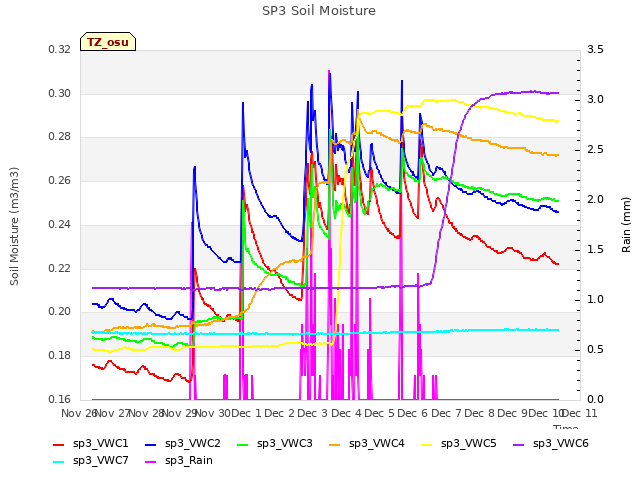This screenshot has width=640, height=480.
Task: Click the red sp3_VWC1 legend swatch
Action: (59, 444)
